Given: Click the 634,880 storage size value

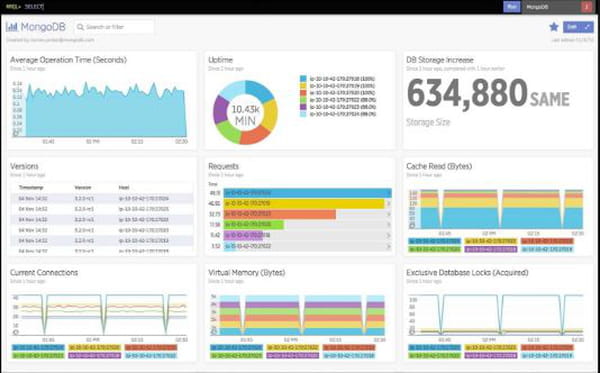Looking at the screenshot, I should coord(467,93).
